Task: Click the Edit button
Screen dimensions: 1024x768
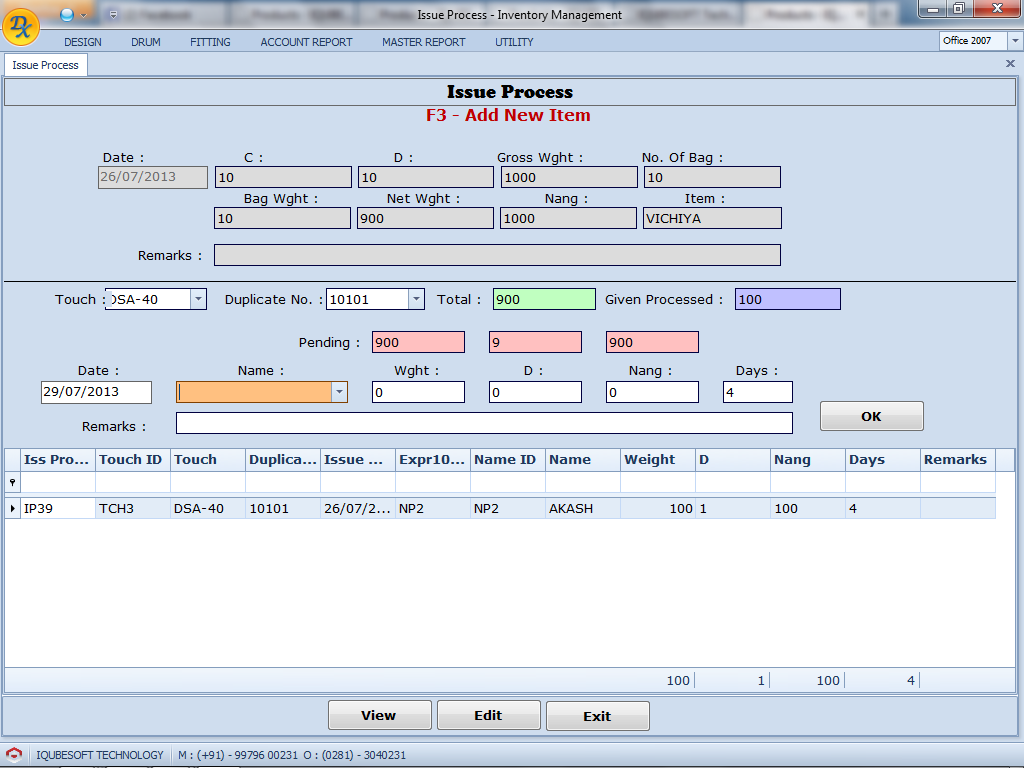Action: [x=488, y=715]
